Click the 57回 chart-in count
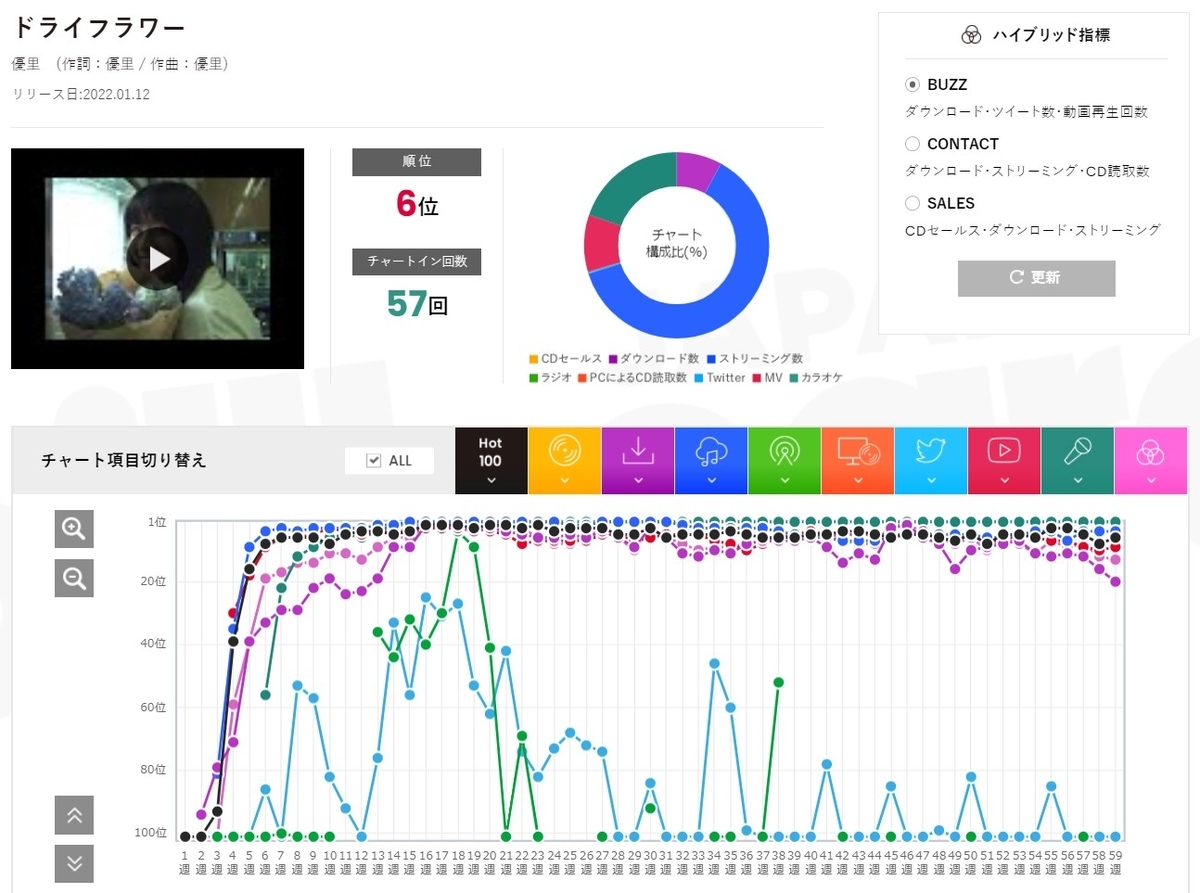The image size is (1200, 893). coord(416,303)
